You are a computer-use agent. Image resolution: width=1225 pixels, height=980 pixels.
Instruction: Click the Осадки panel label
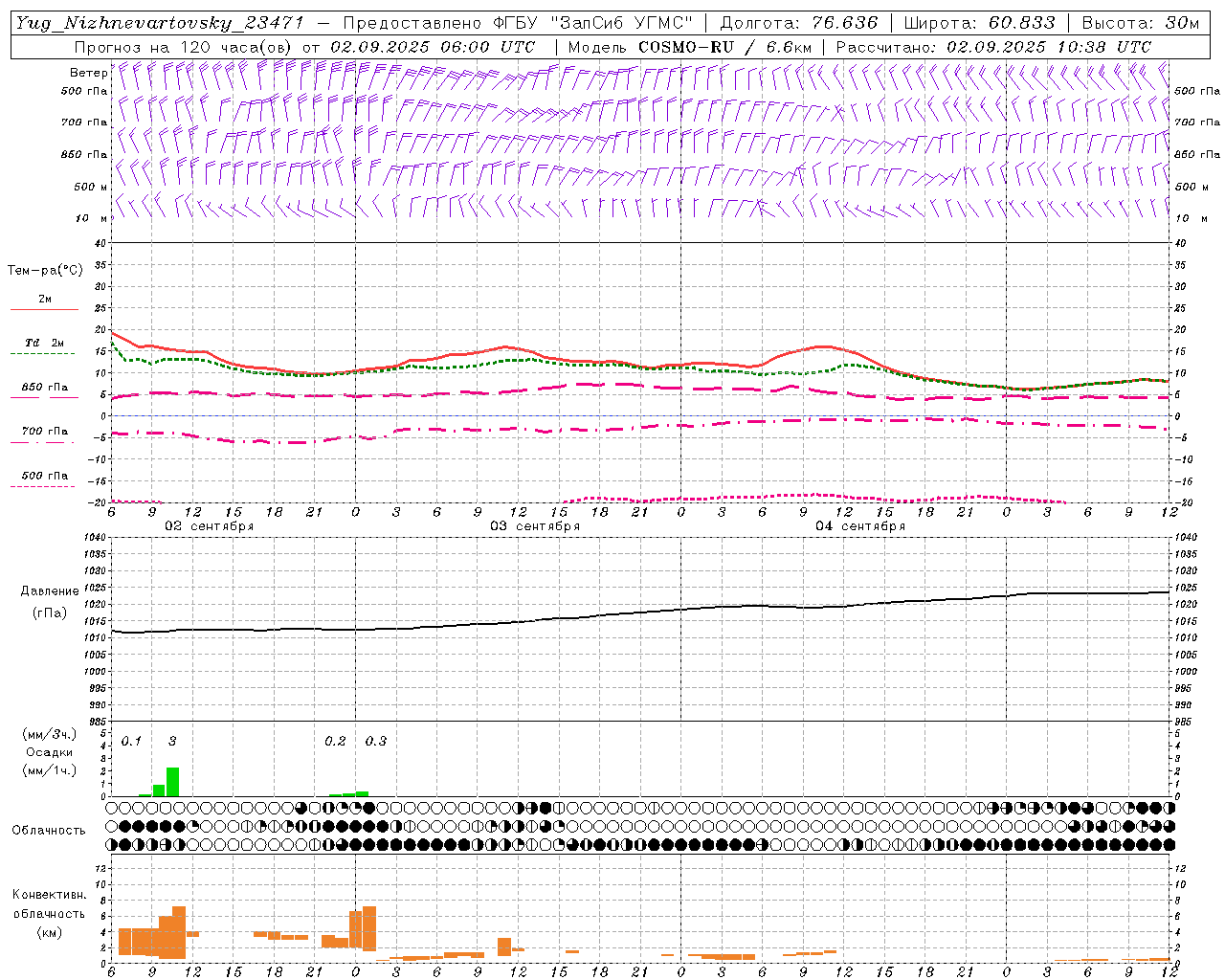50,752
